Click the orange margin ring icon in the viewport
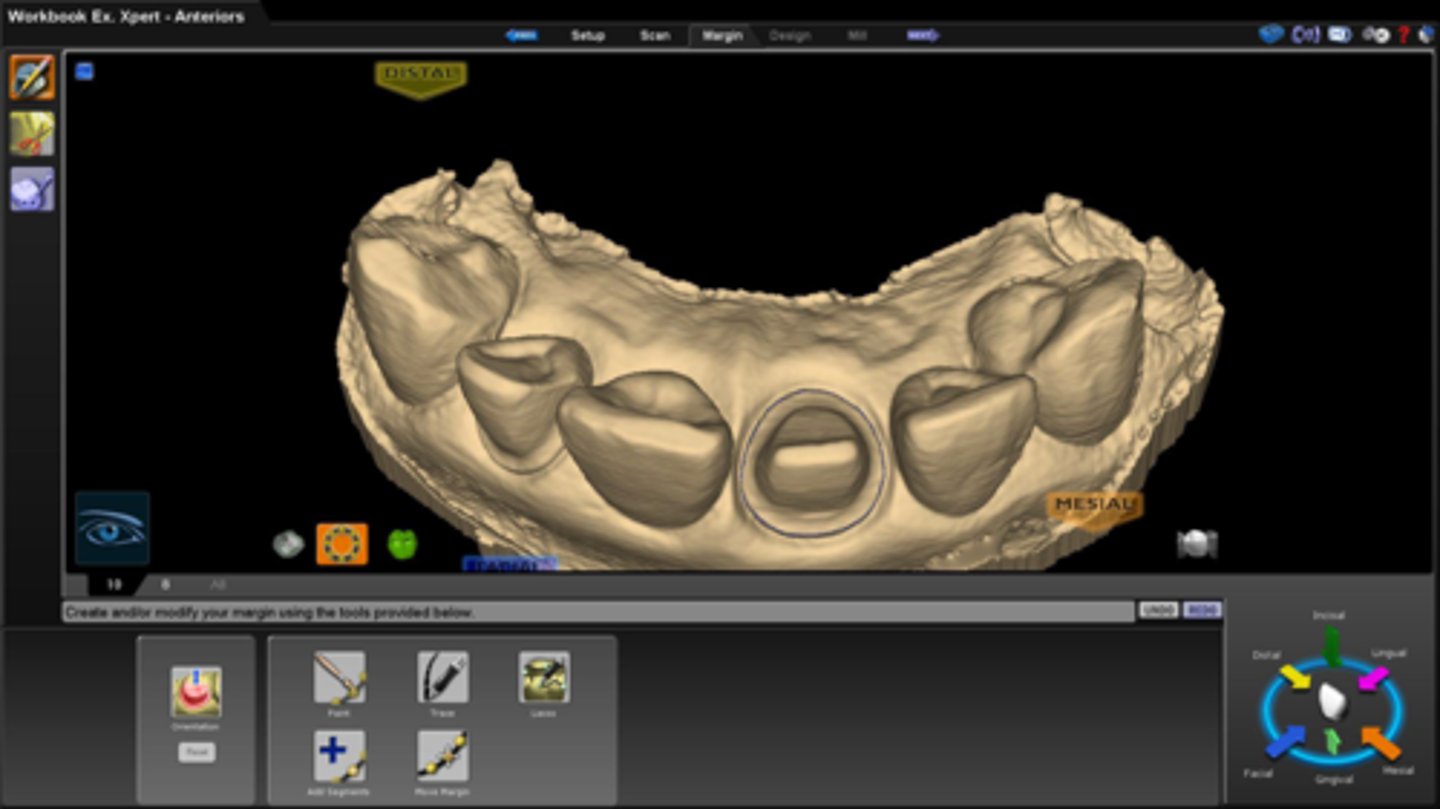Screen dimensions: 1440x809 click(342, 544)
